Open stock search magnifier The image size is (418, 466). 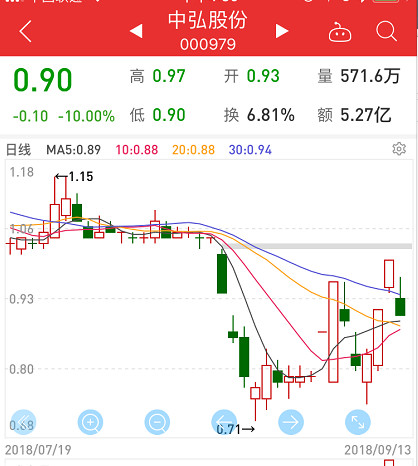(386, 31)
